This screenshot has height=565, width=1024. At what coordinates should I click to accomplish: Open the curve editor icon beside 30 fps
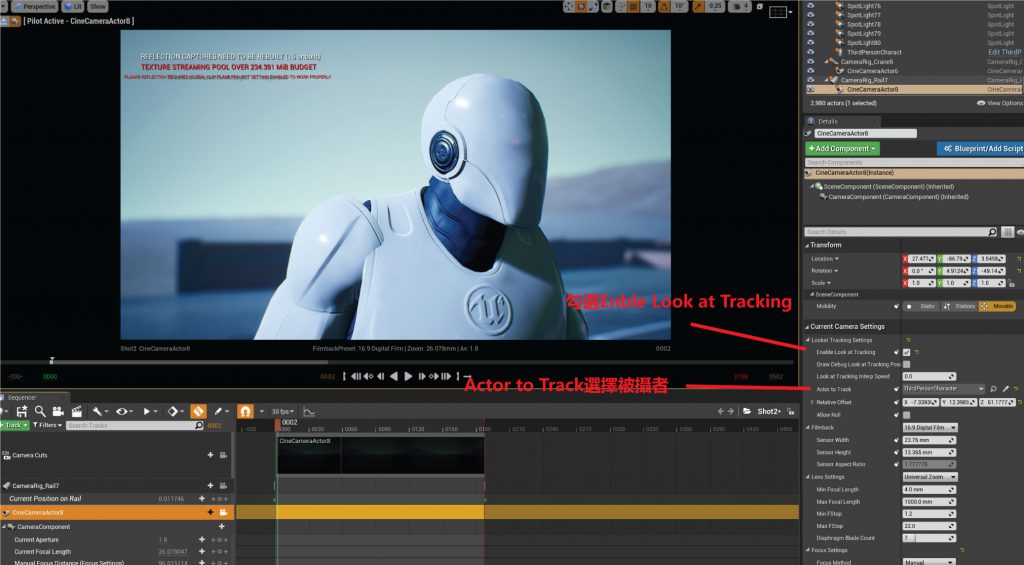tap(309, 411)
